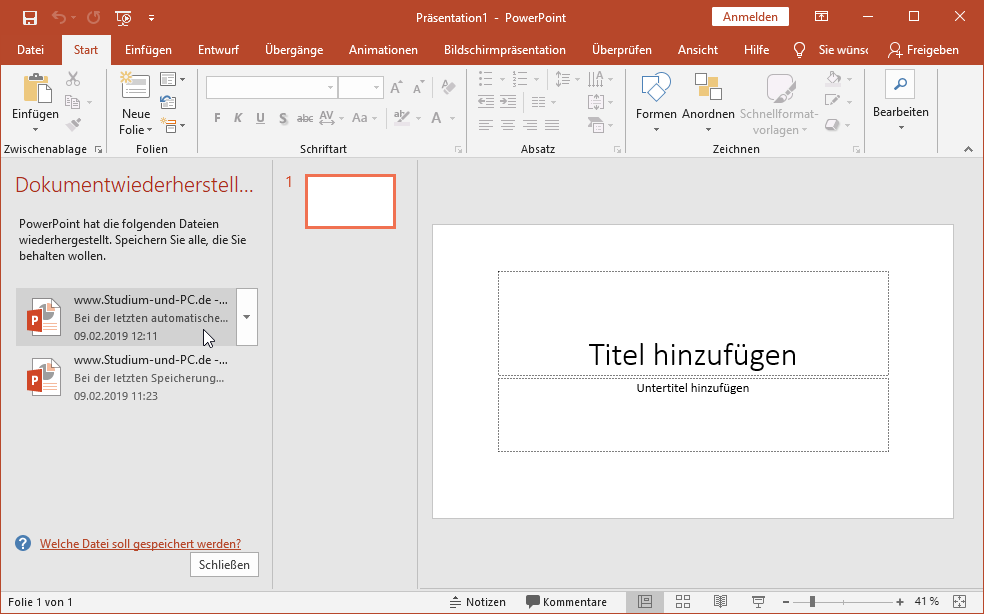Image resolution: width=984 pixels, height=614 pixels.
Task: Click the text direction icon
Action: pyautogui.click(x=596, y=79)
